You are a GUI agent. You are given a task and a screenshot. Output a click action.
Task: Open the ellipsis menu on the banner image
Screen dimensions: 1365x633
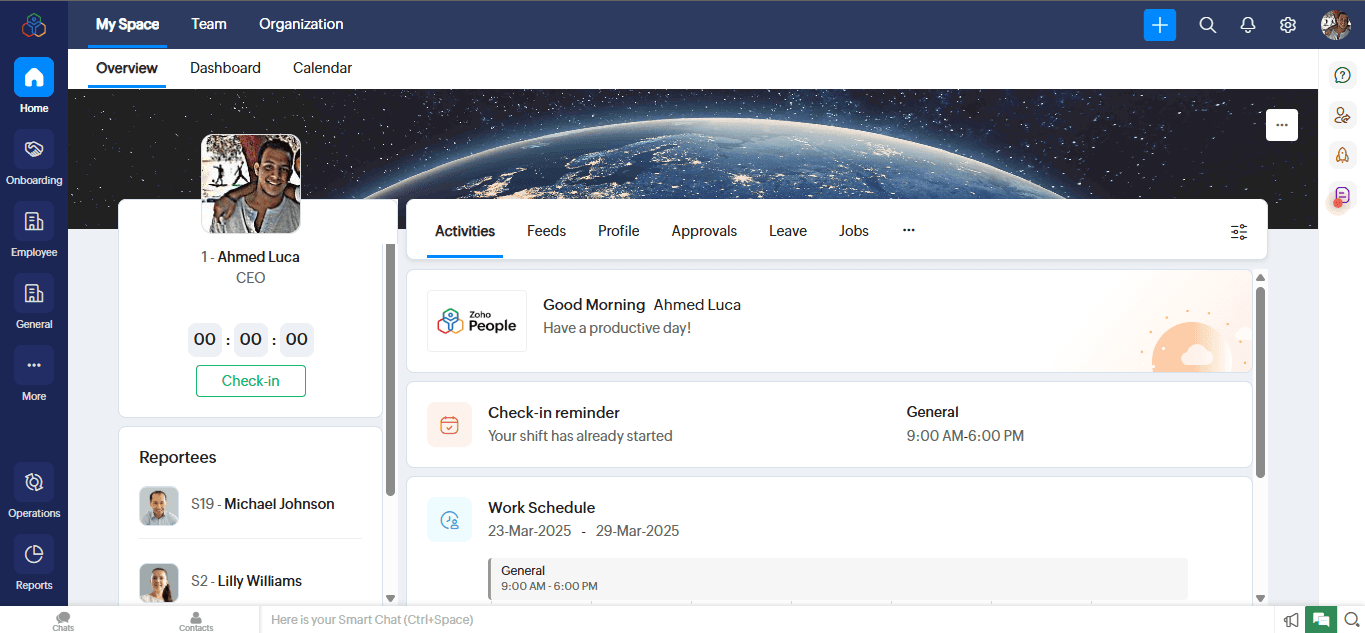click(1281, 124)
